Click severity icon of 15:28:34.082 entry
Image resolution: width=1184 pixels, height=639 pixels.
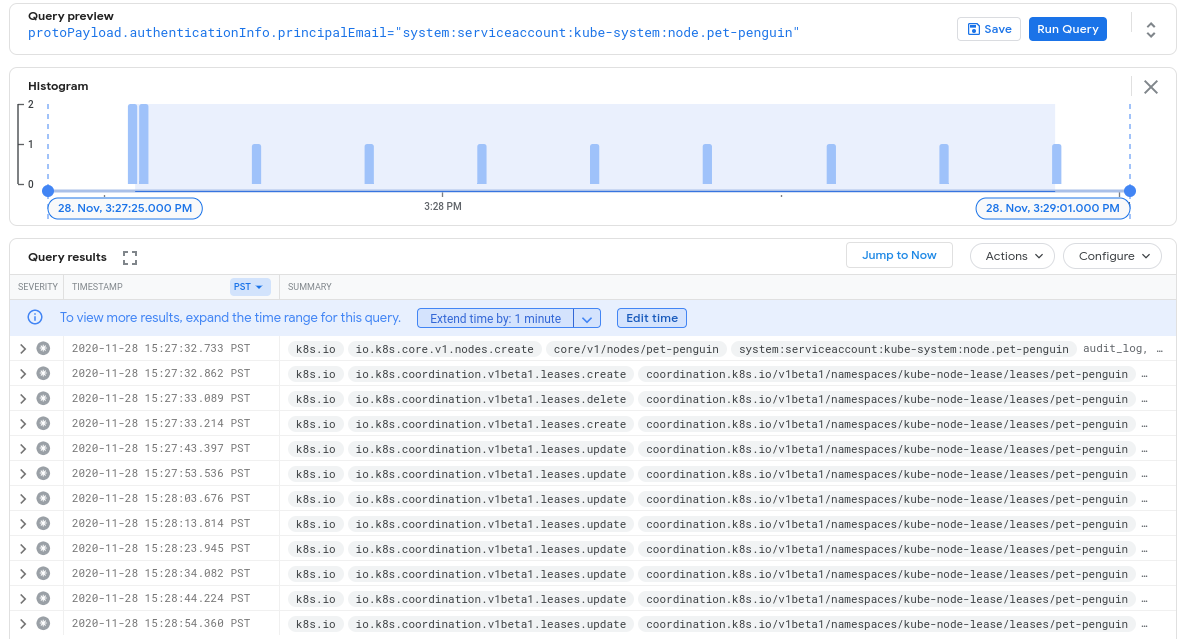point(44,573)
